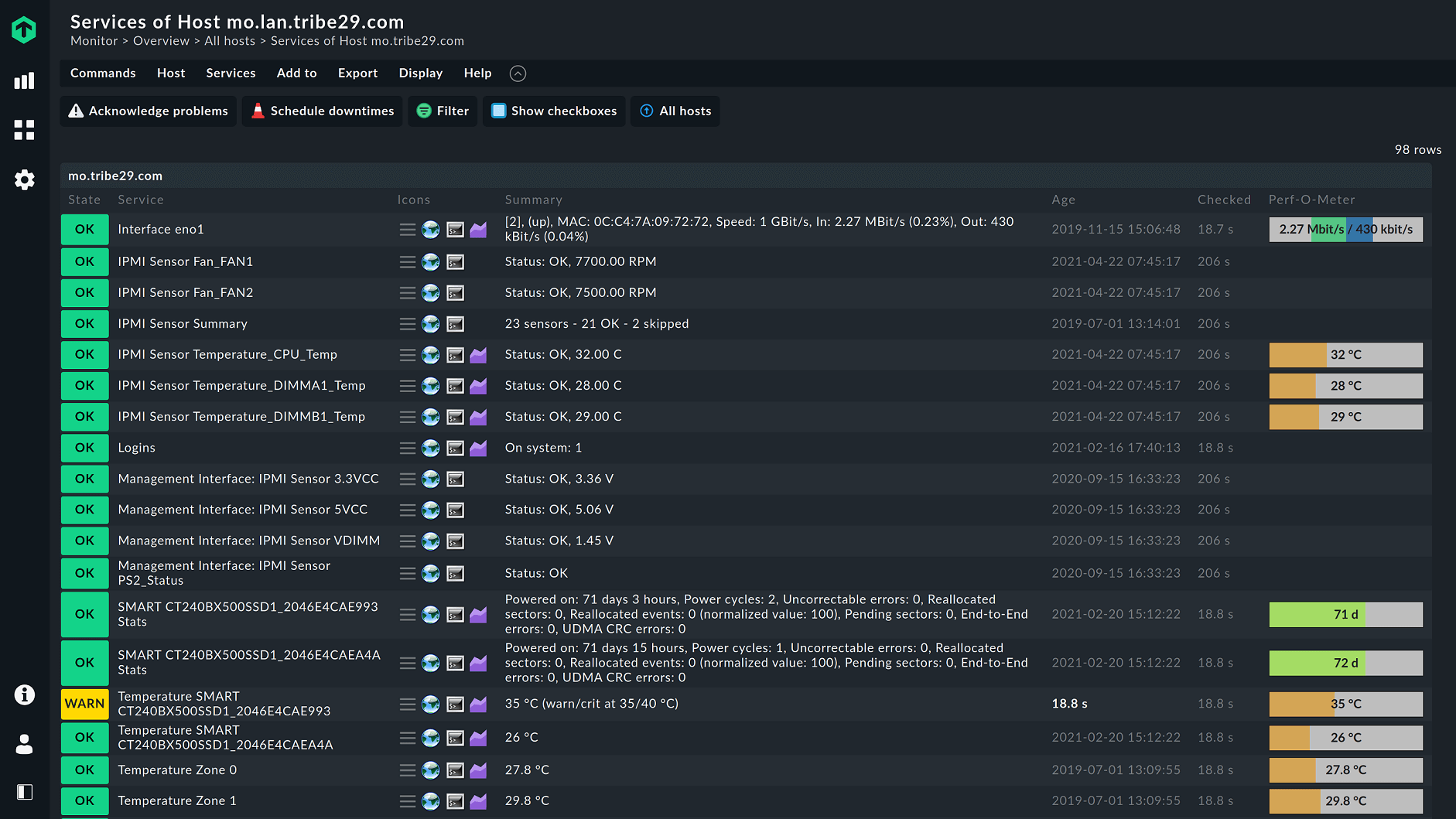1456x819 pixels.
Task: Click parameters icon for IPMI Sensor VDIMM
Action: pyautogui.click(x=456, y=541)
